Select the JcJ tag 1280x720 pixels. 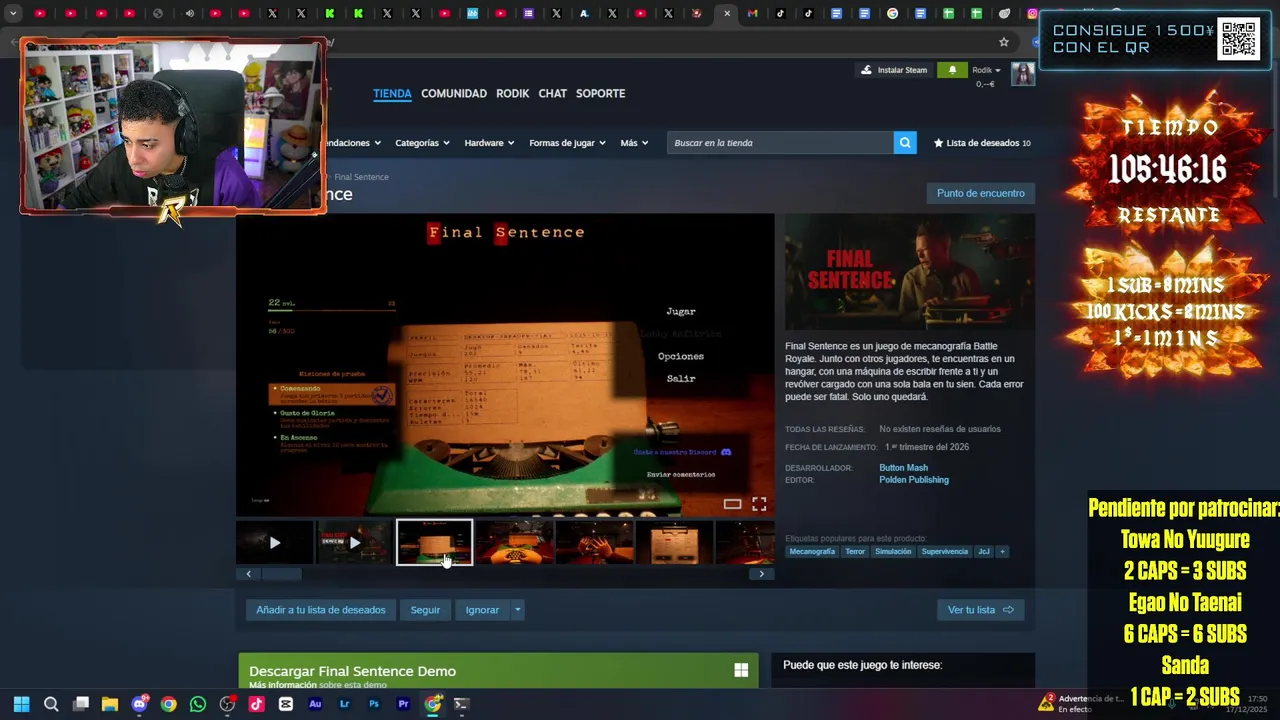983,551
